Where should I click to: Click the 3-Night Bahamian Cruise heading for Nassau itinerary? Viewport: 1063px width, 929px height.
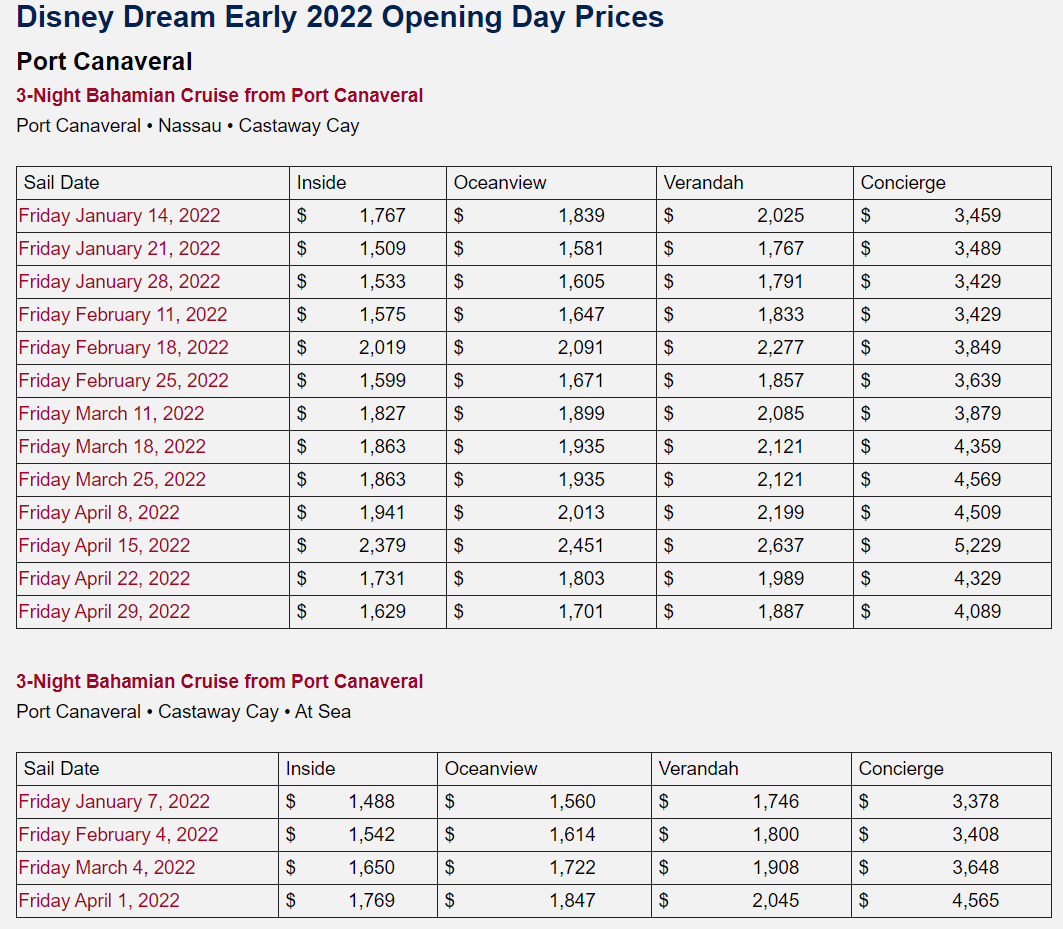[x=220, y=96]
